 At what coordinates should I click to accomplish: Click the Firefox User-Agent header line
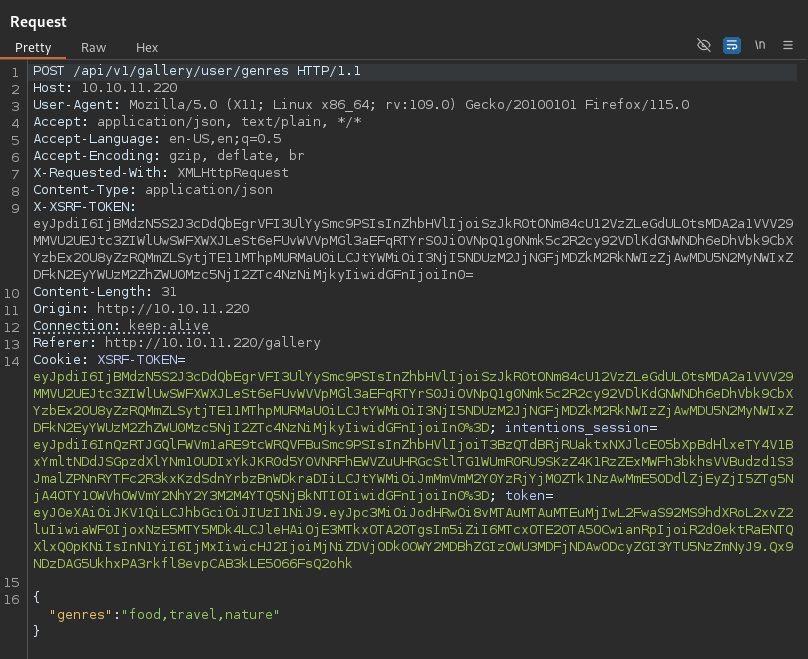point(360,105)
